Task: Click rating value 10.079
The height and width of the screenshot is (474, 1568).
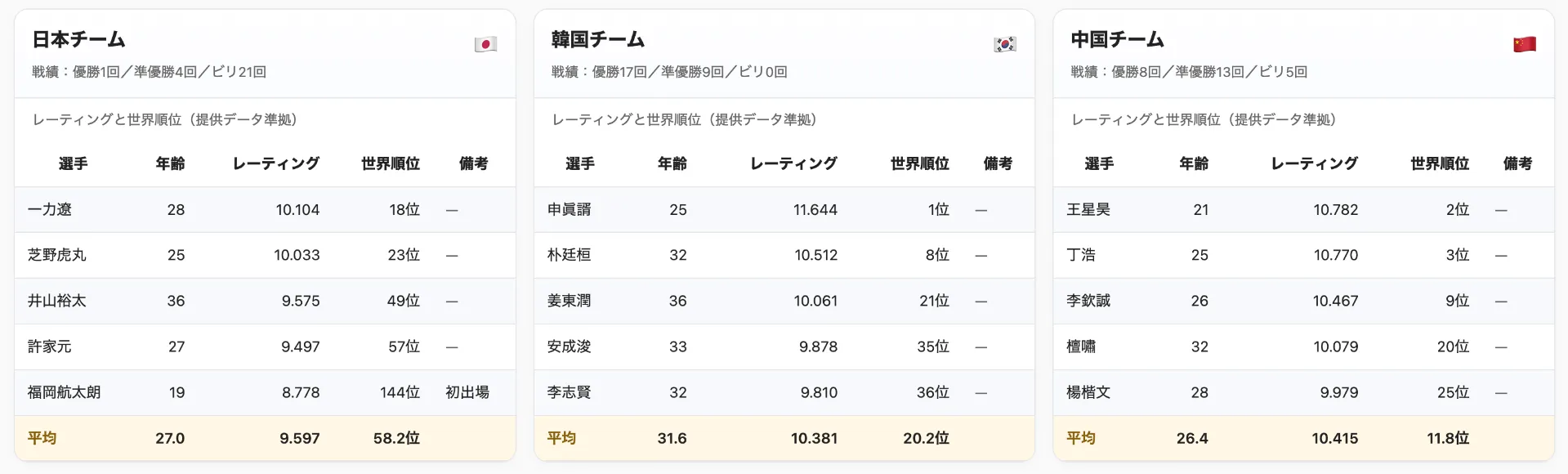Action: pyautogui.click(x=1336, y=347)
